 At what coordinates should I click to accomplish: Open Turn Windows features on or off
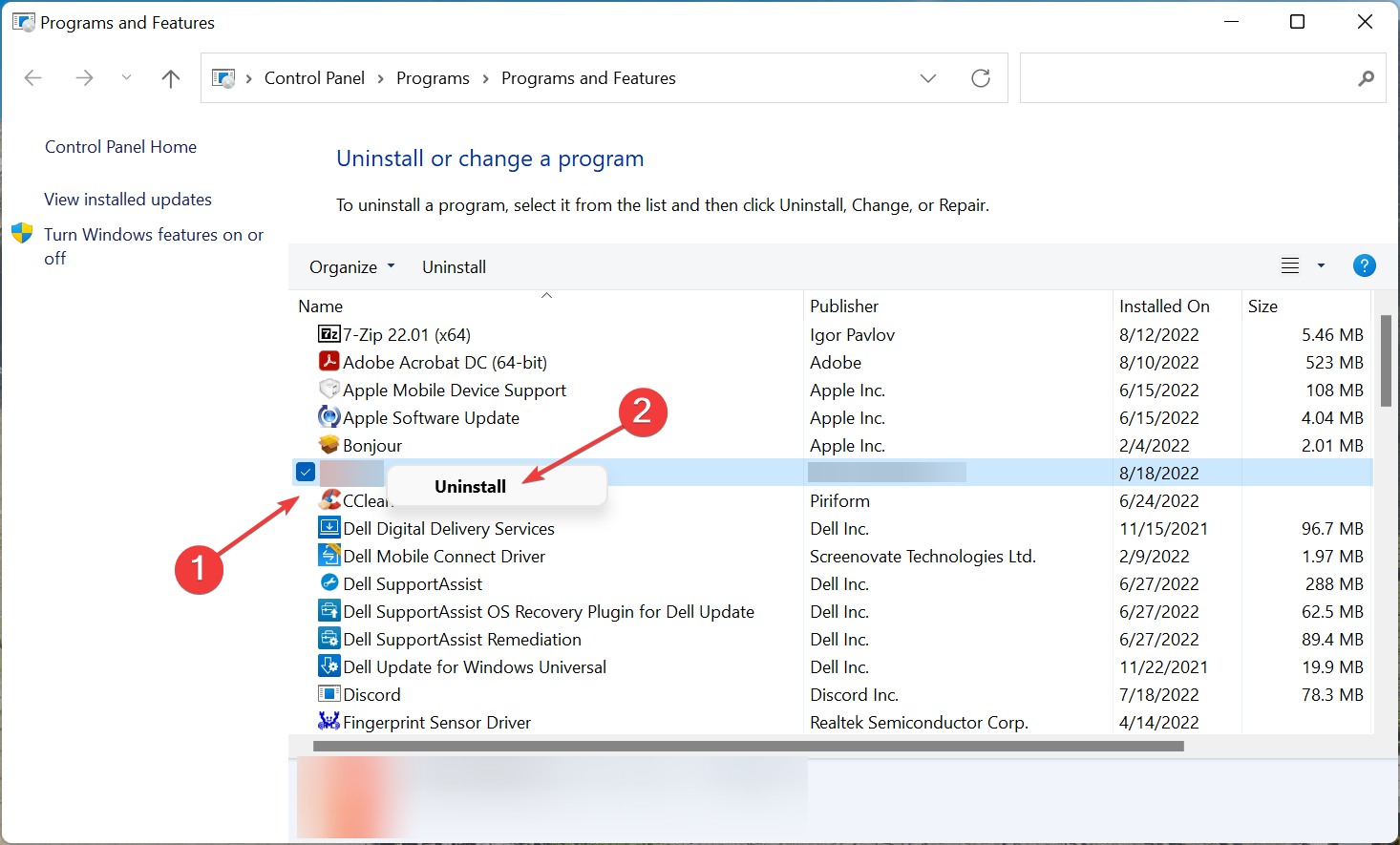coord(154,246)
